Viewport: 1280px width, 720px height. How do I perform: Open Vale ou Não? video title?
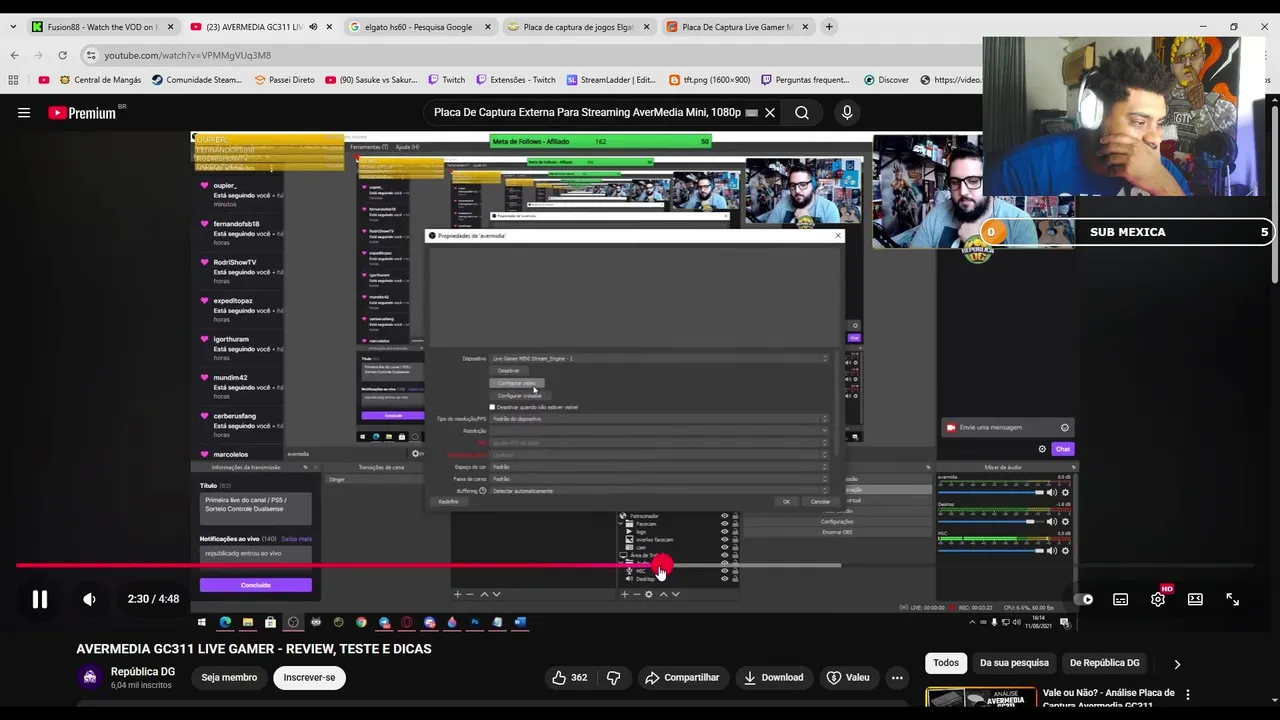click(1108, 699)
